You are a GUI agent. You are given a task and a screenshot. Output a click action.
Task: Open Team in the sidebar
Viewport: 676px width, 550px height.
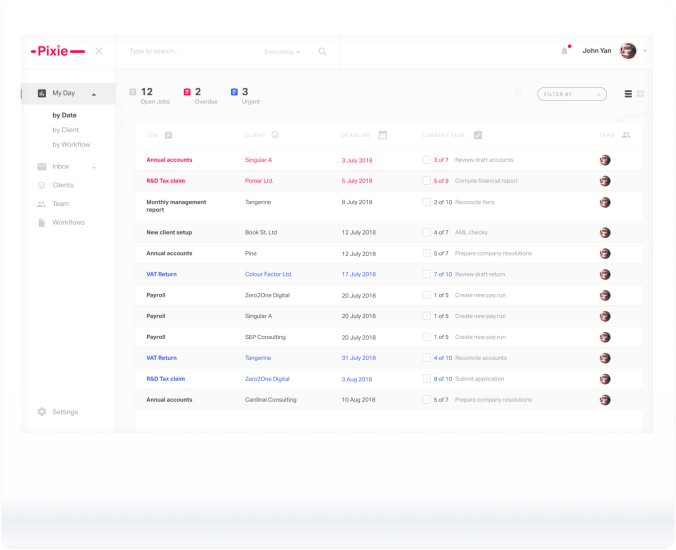(x=61, y=203)
